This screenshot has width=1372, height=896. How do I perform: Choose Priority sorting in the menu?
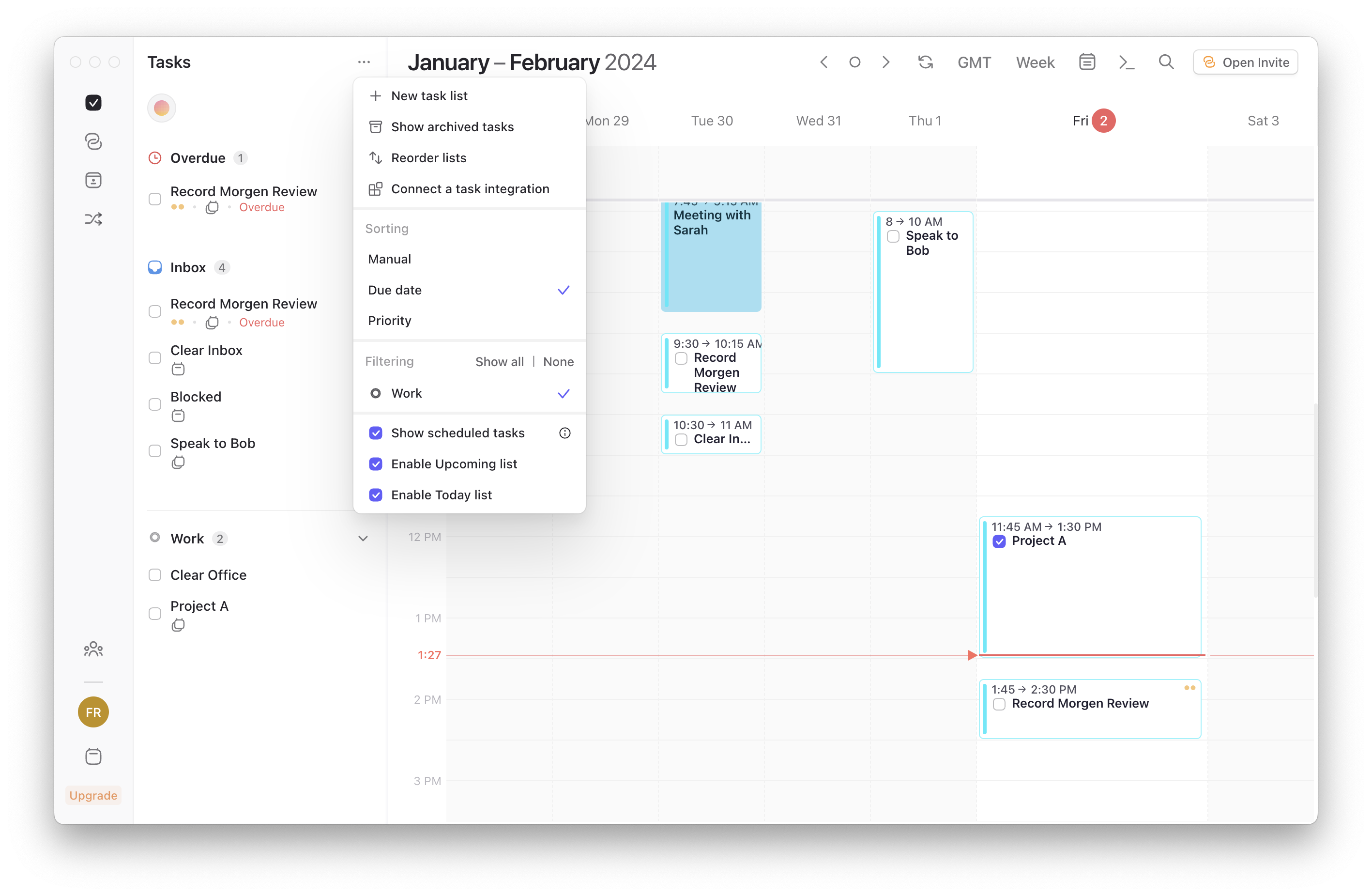(x=390, y=321)
